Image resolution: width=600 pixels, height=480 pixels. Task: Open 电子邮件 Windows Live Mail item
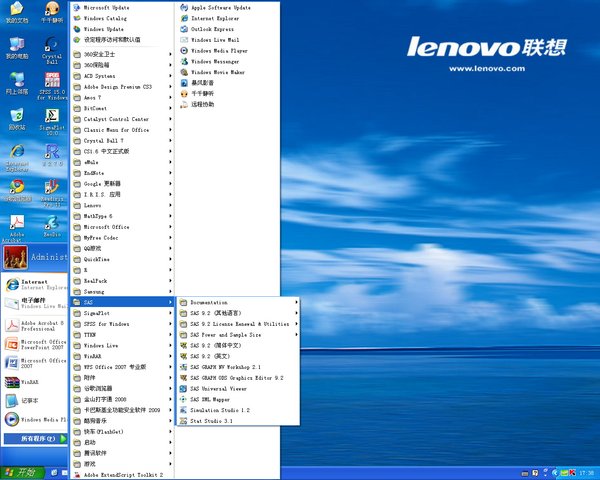point(36,303)
